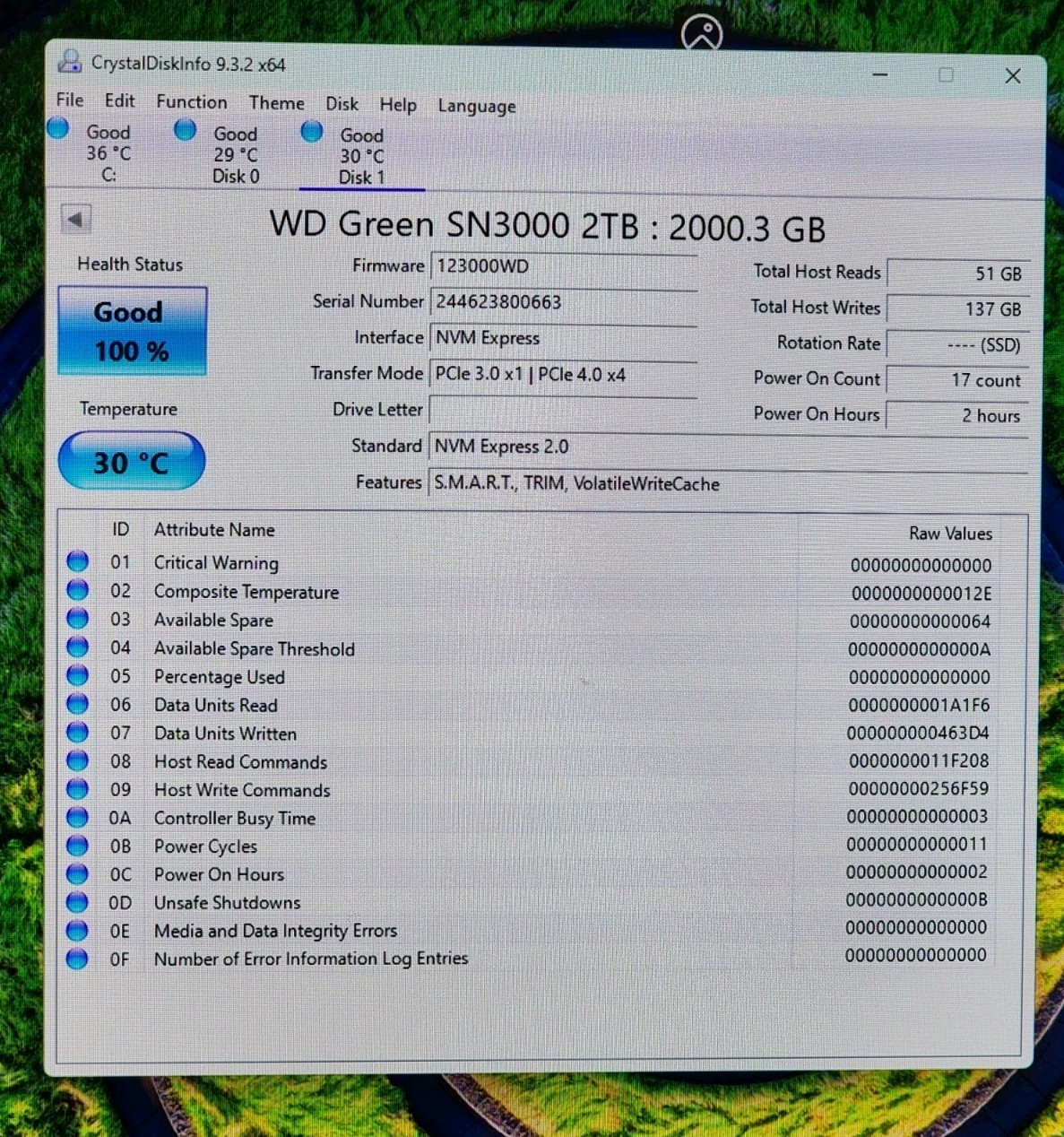Click the CrystalDiskInfo title bar app icon
Viewport: 1064px width, 1137px height.
tap(69, 62)
